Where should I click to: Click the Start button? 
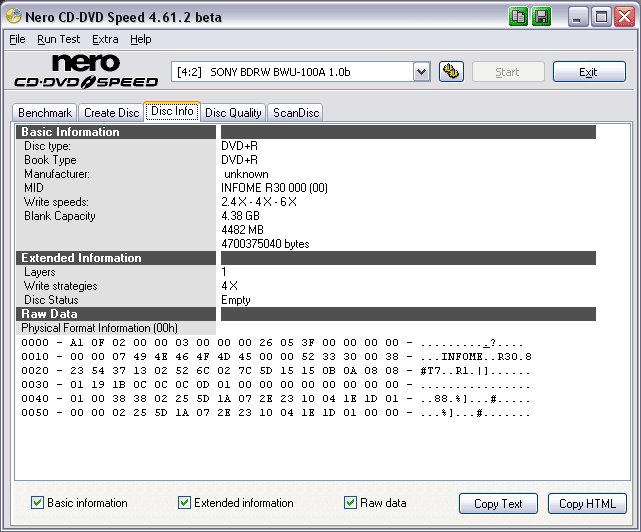point(508,72)
